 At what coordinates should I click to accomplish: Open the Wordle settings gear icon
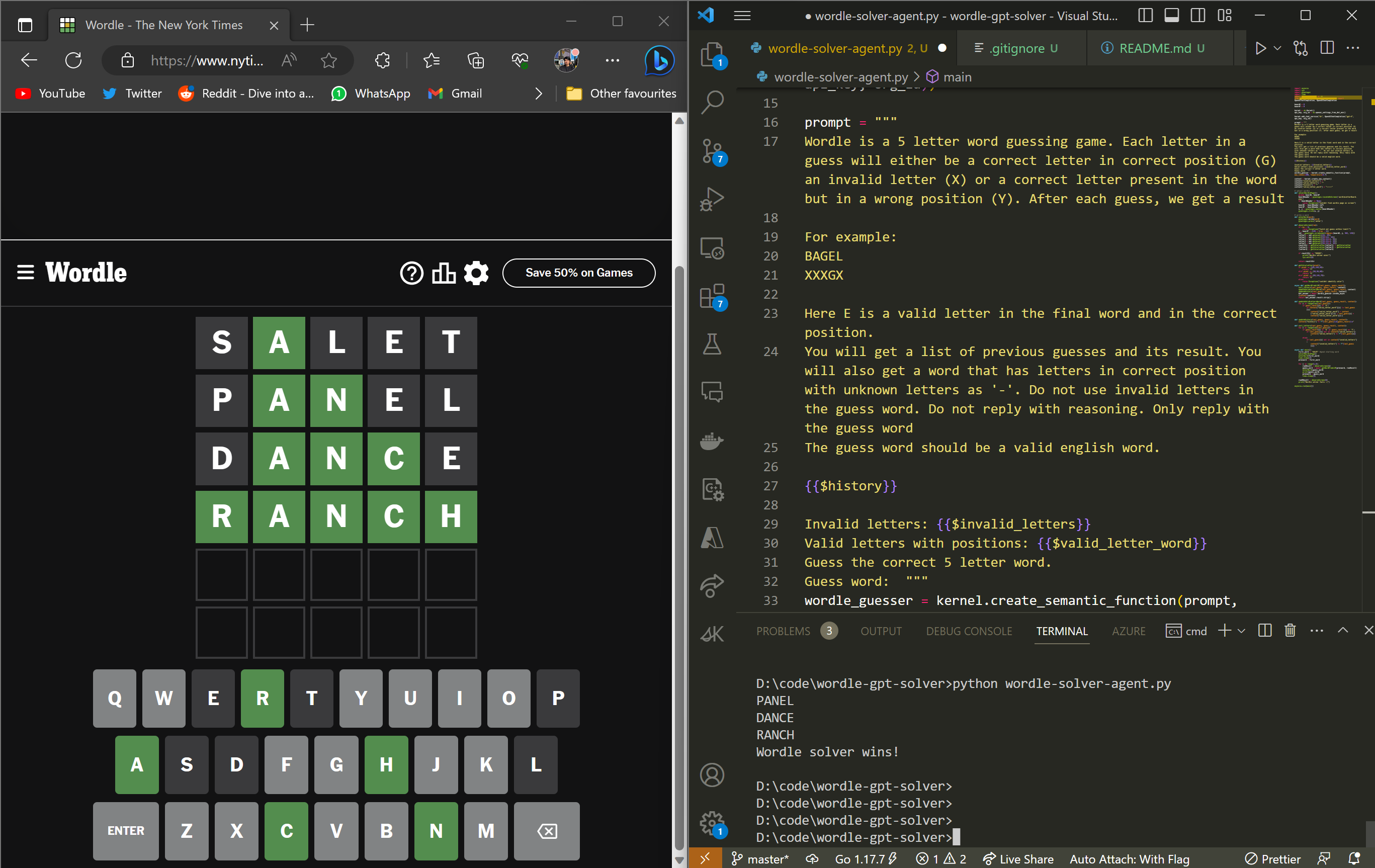[x=476, y=273]
